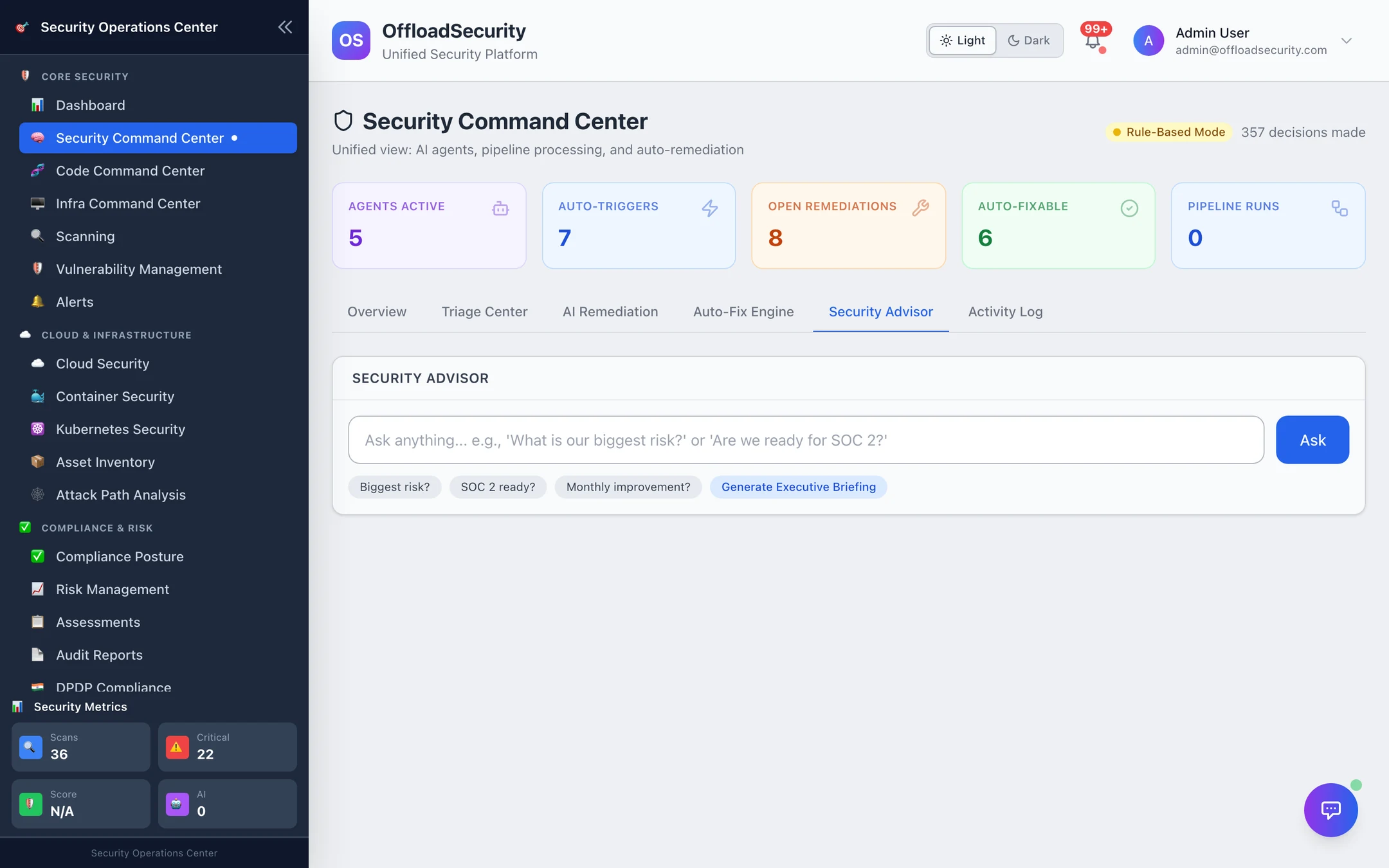This screenshot has width=1389, height=868.
Task: Click the shield icon beside Security Command Center title
Action: tap(343, 121)
